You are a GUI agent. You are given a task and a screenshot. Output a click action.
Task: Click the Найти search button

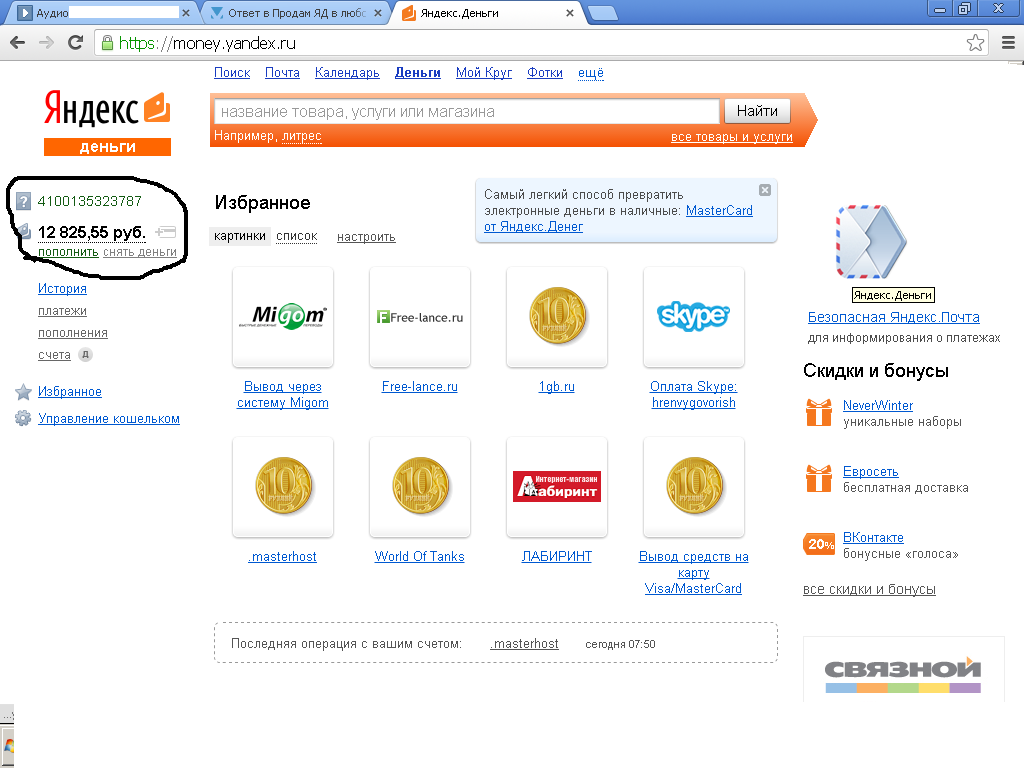(x=758, y=111)
